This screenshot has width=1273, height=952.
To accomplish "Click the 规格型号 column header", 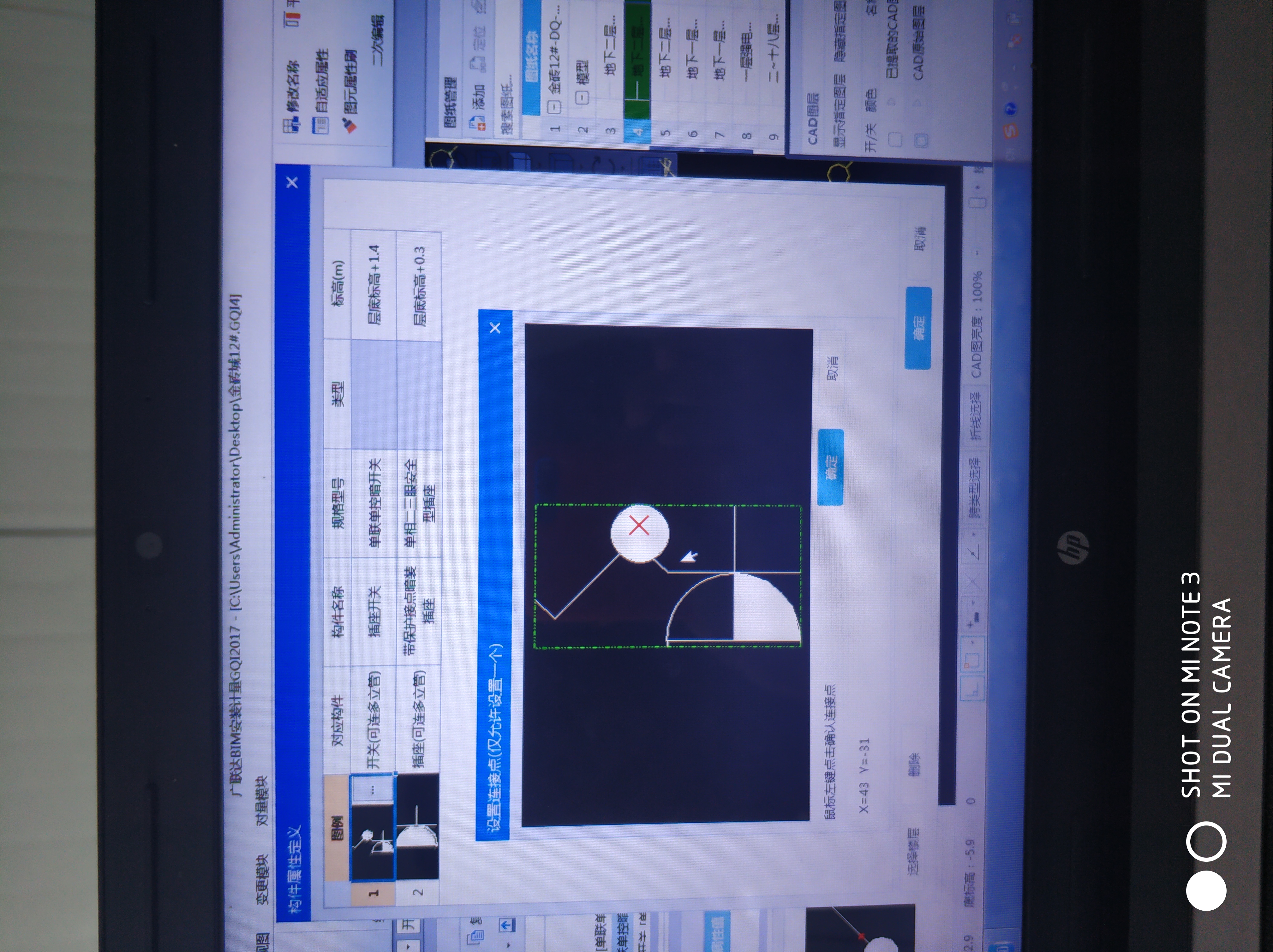I will click(x=337, y=503).
